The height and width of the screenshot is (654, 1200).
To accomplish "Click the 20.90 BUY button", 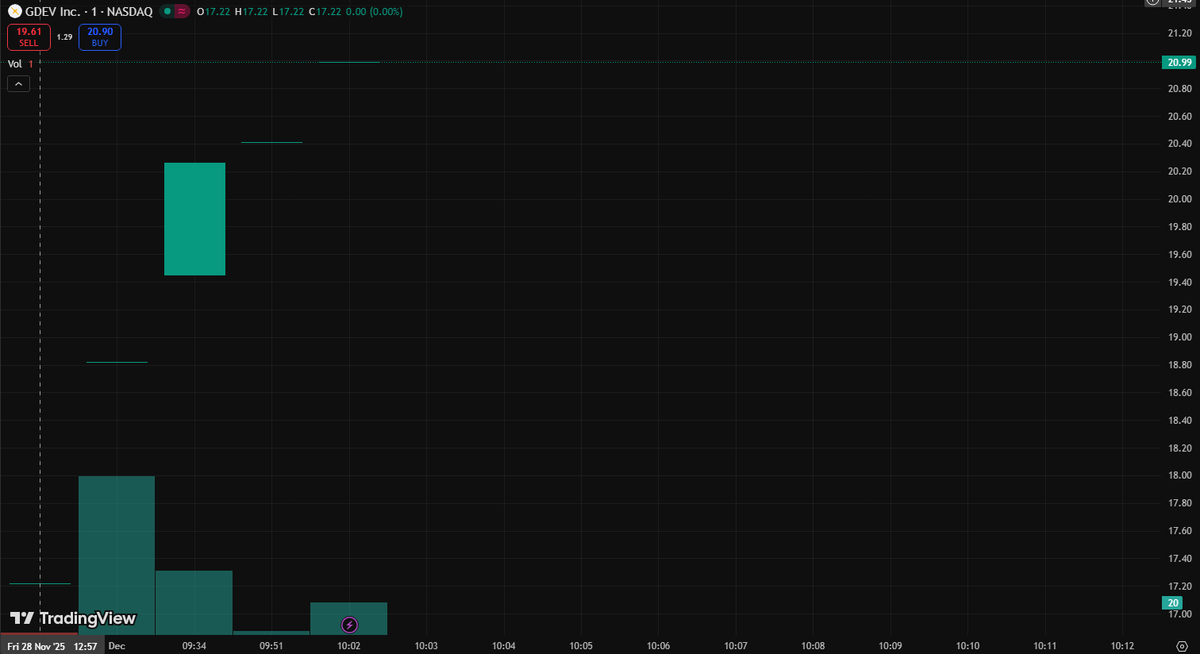I will tap(100, 37).
